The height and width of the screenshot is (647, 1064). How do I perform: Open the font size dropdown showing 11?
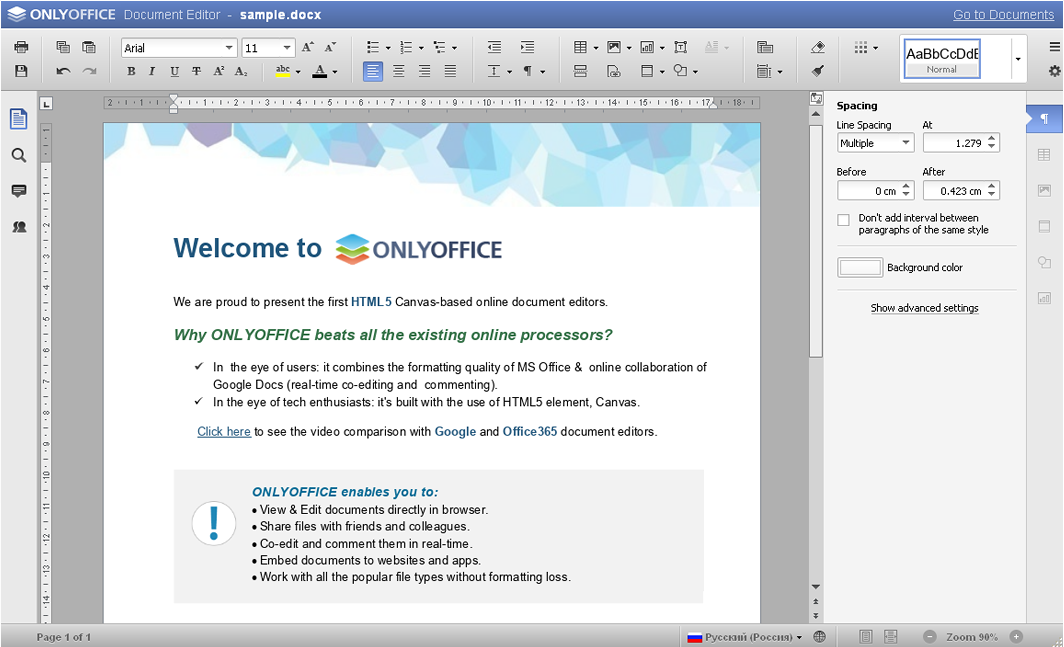(287, 48)
